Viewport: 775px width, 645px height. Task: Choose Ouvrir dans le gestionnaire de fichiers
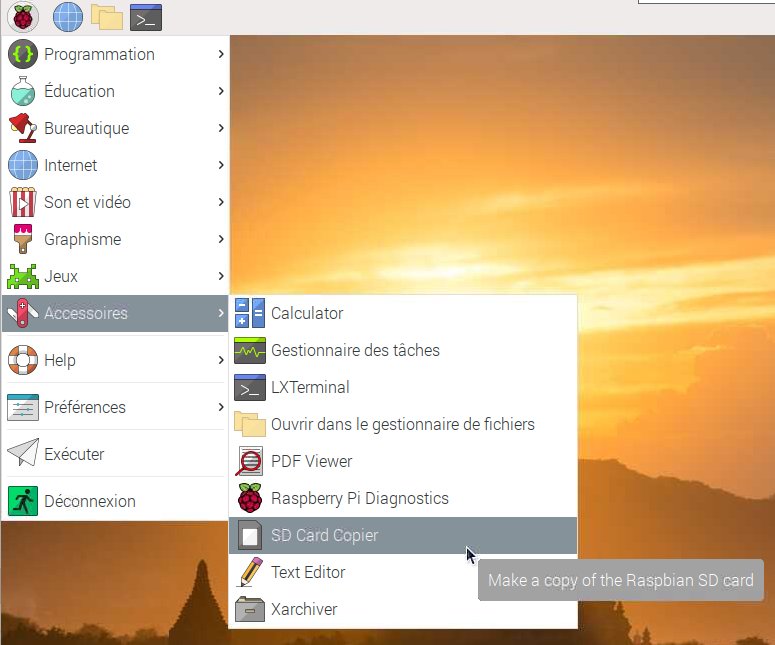[x=403, y=424]
